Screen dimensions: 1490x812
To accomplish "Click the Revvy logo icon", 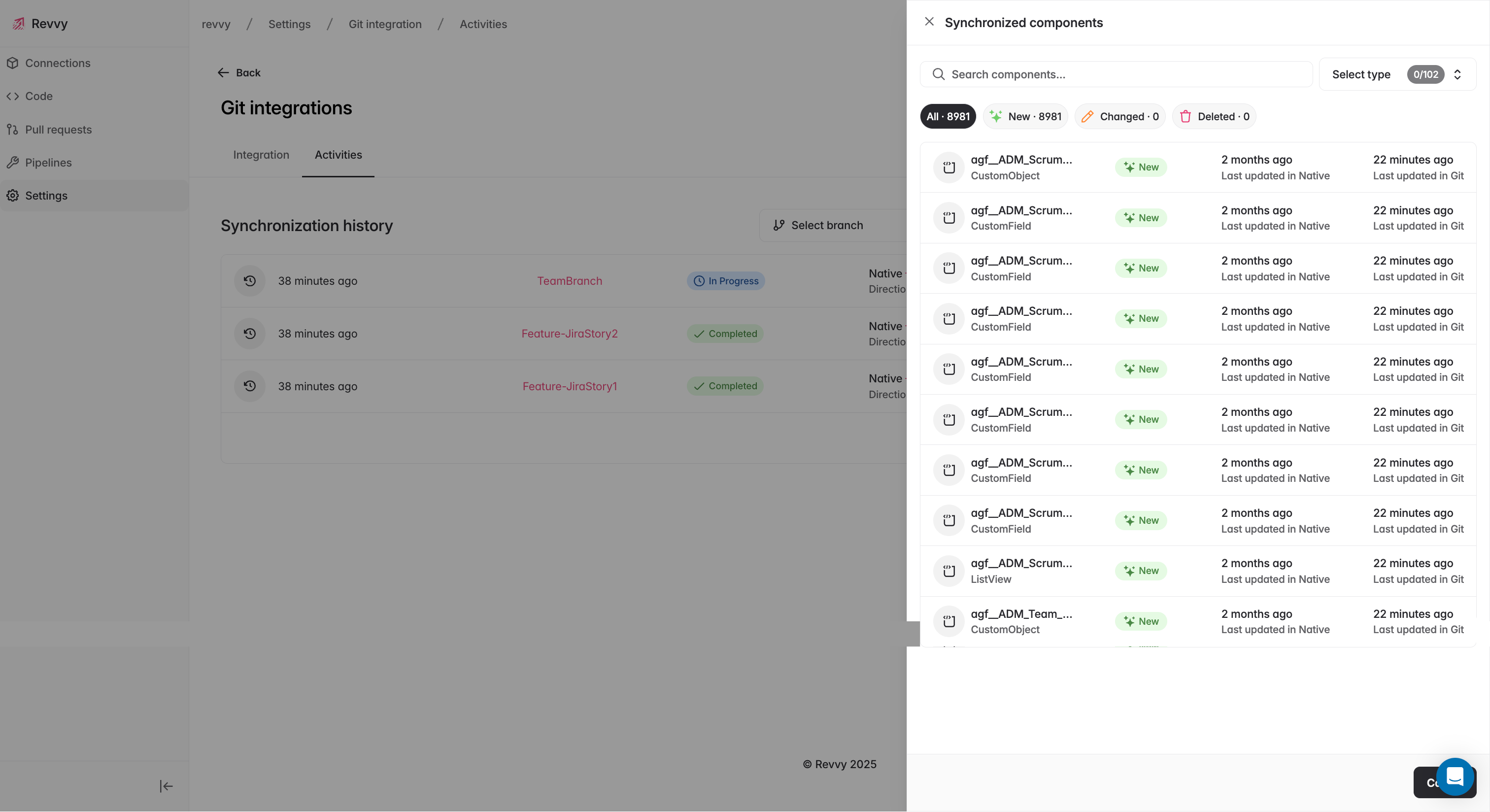I will coord(19,24).
